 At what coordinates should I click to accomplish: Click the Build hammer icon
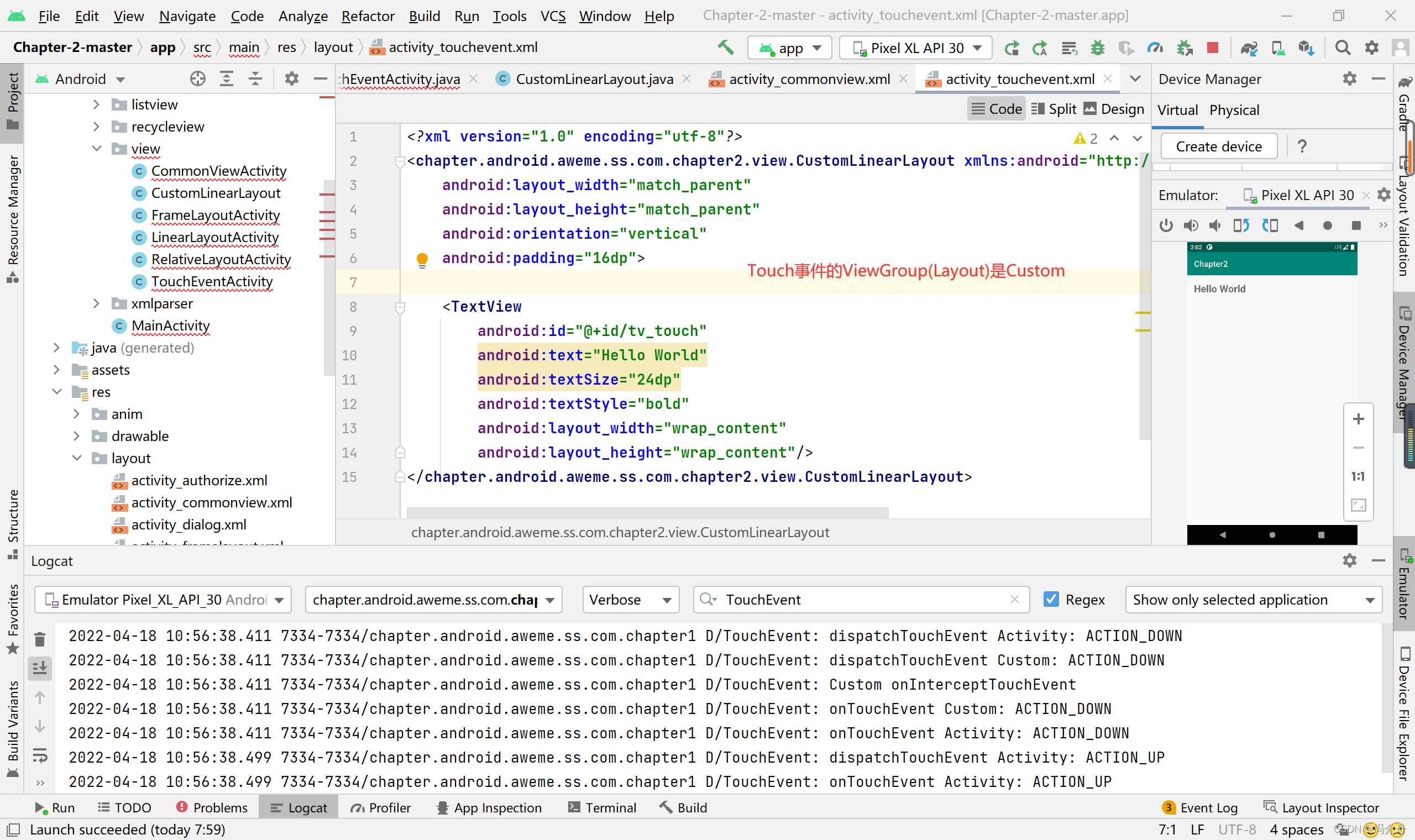coord(725,48)
